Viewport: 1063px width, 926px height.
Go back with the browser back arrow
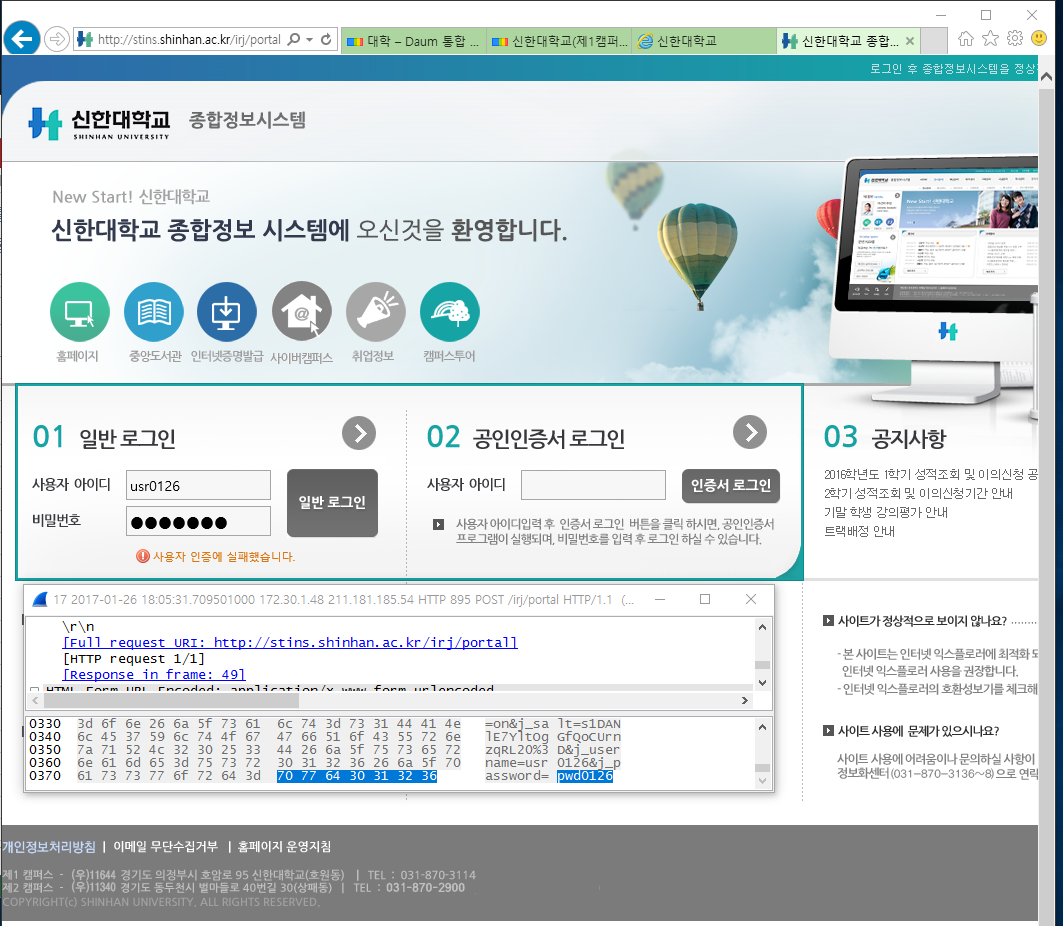click(22, 39)
